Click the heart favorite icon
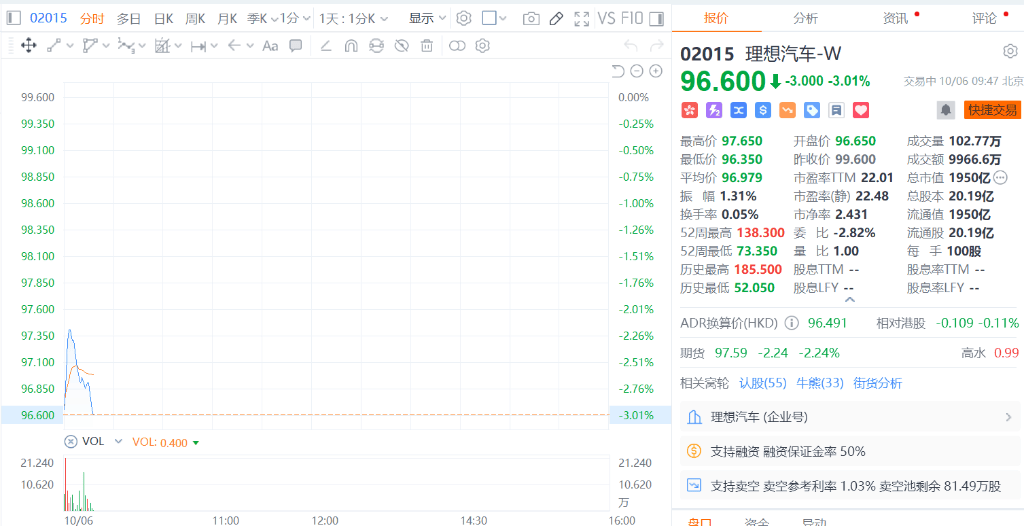Image resolution: width=1024 pixels, height=526 pixels. [x=861, y=110]
